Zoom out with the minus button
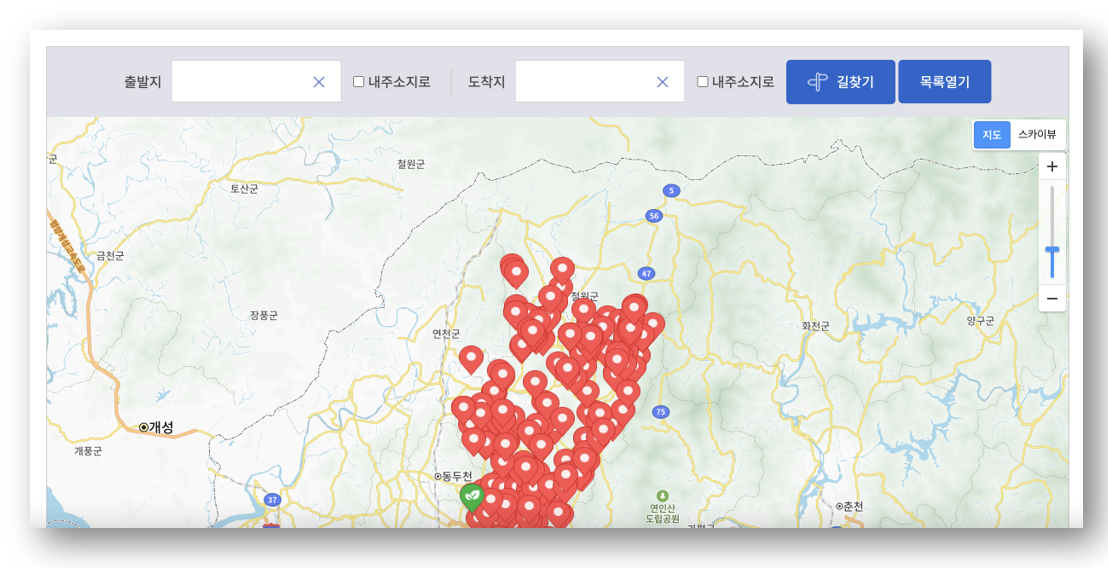The height and width of the screenshot is (568, 1108). (1052, 299)
